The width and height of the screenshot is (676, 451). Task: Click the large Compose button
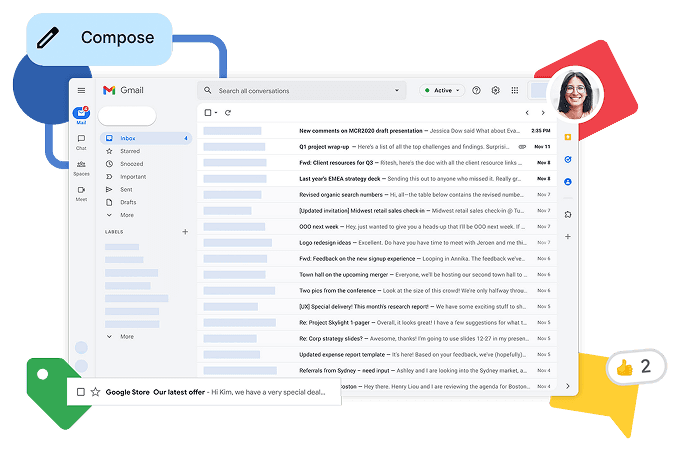click(99, 39)
